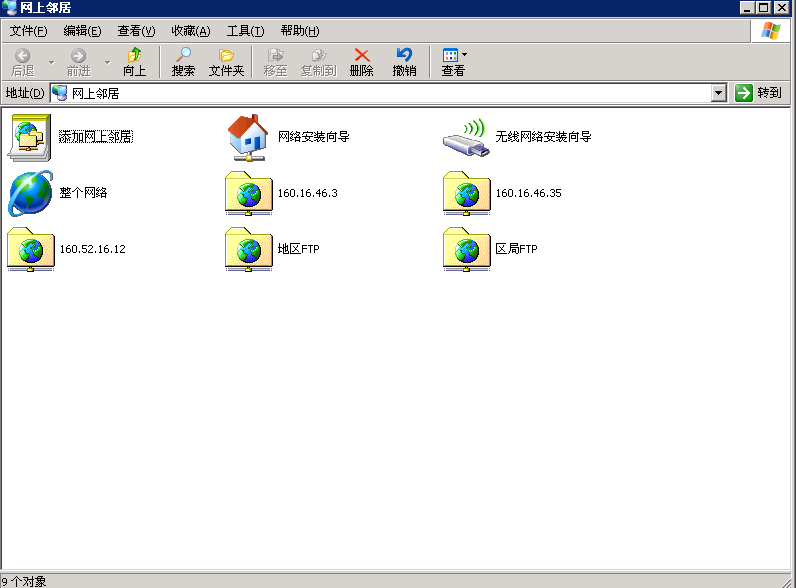Open the 搜索 search pane
The width and height of the screenshot is (796, 588).
(183, 62)
